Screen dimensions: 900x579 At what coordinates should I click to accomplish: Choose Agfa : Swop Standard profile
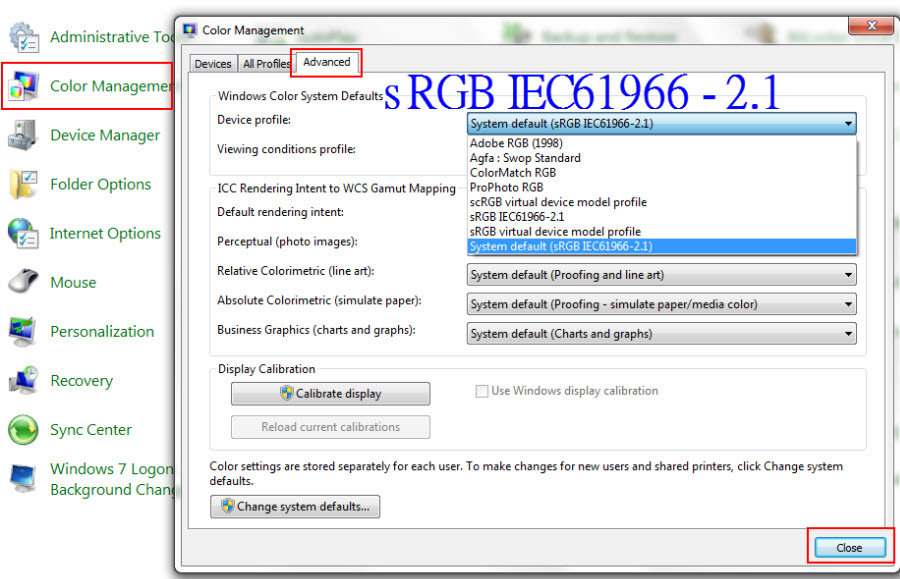662,158
